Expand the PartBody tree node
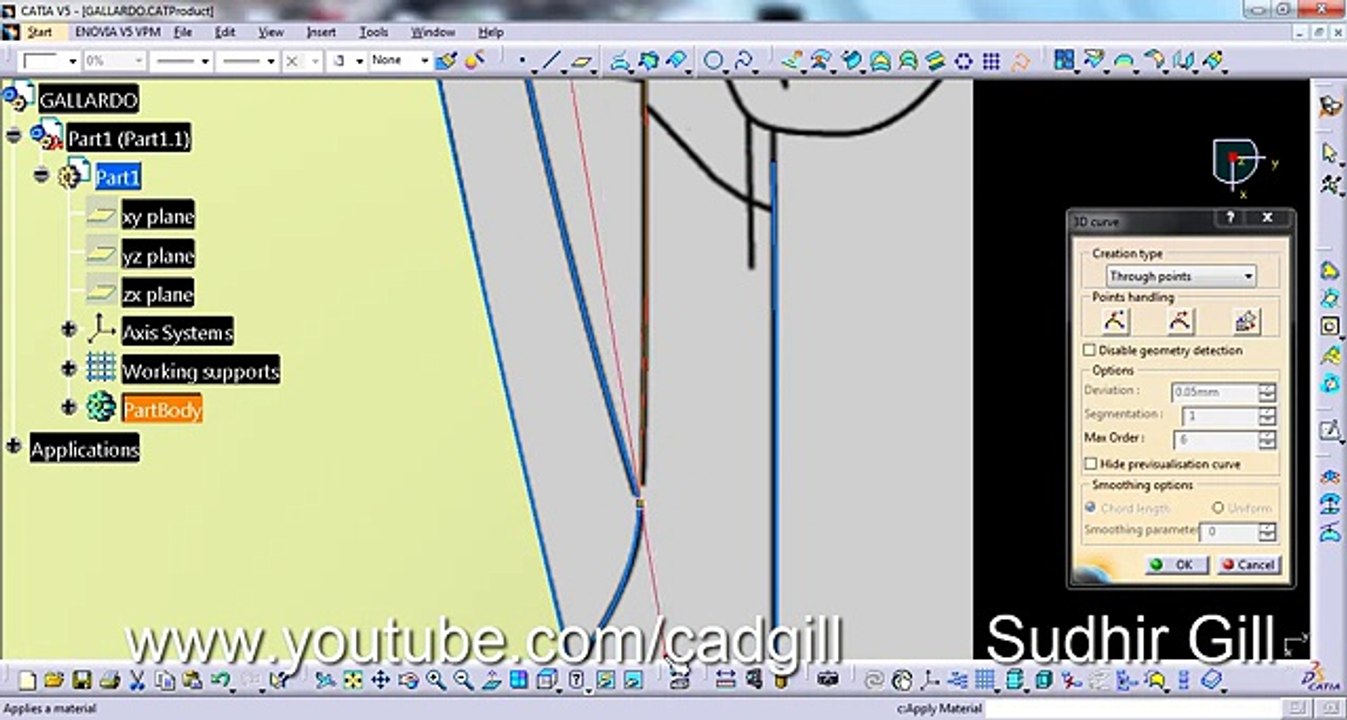 click(68, 407)
